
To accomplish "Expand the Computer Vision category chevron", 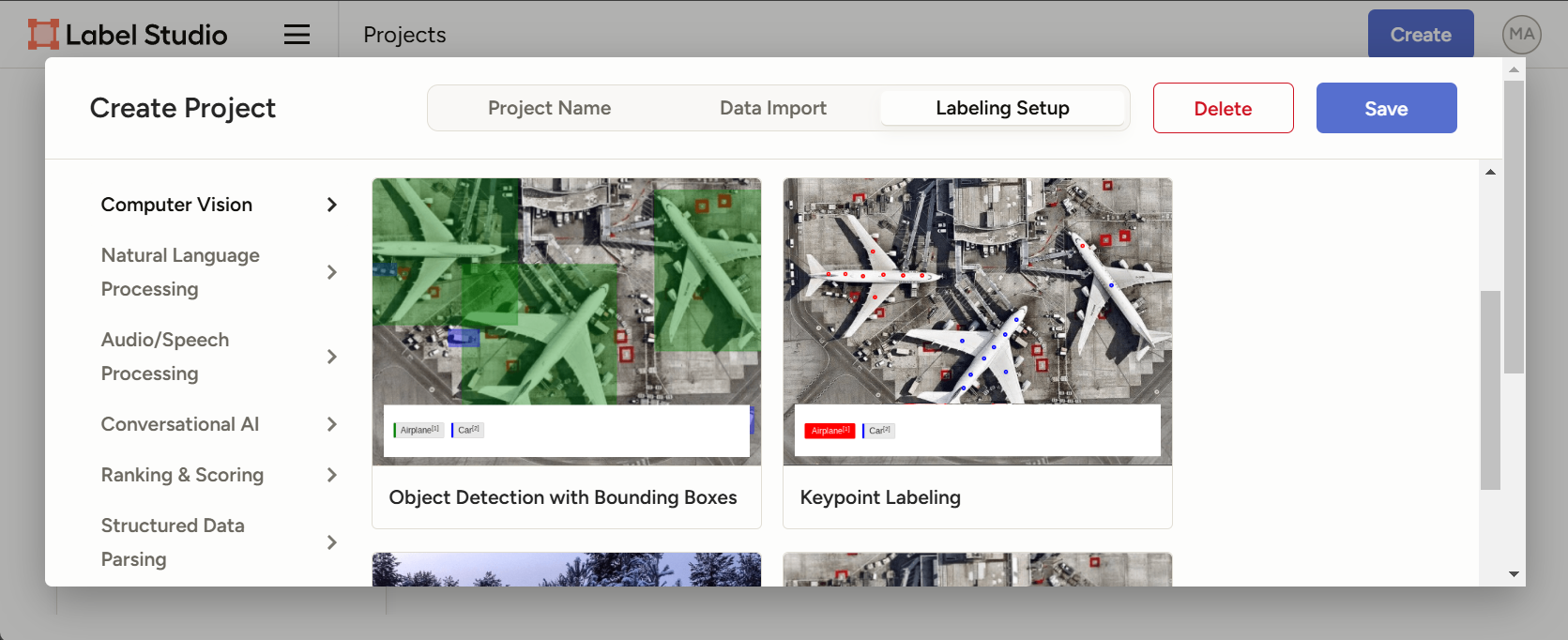I will point(331,205).
